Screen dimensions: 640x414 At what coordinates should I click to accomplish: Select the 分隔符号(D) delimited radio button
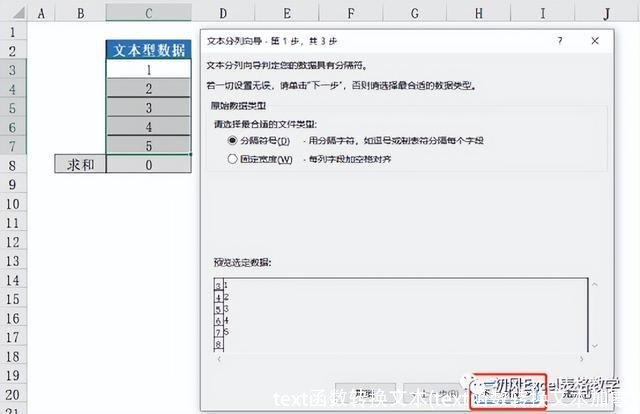[x=232, y=140]
